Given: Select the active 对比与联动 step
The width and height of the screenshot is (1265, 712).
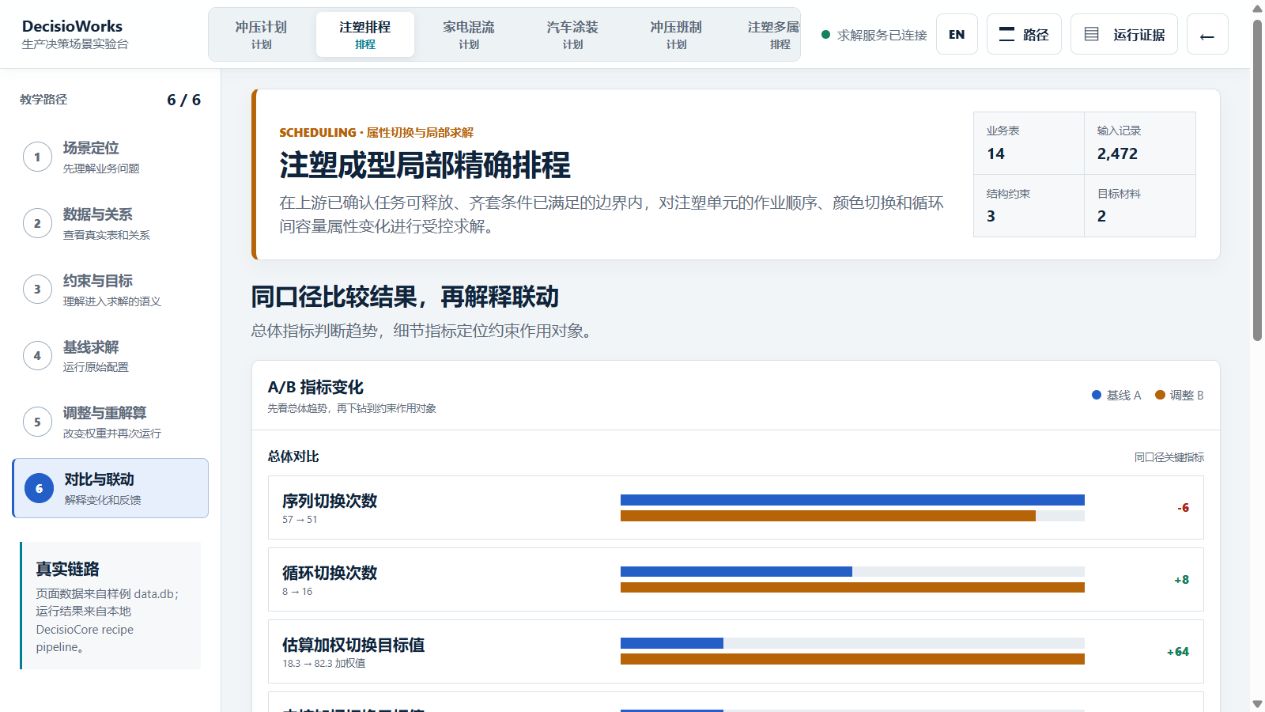Looking at the screenshot, I should click(111, 488).
